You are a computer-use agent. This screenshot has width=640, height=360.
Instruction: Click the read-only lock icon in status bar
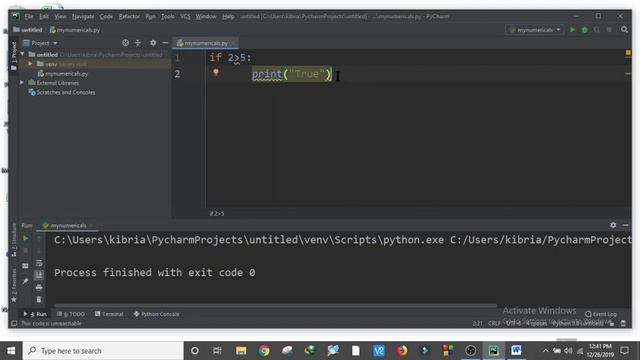pos(611,323)
